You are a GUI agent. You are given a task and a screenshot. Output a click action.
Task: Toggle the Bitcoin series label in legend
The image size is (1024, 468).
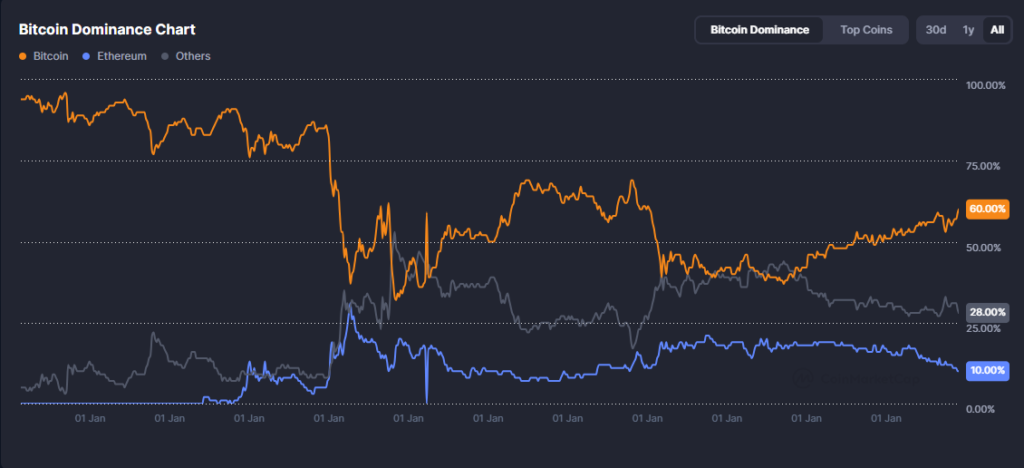click(x=50, y=57)
